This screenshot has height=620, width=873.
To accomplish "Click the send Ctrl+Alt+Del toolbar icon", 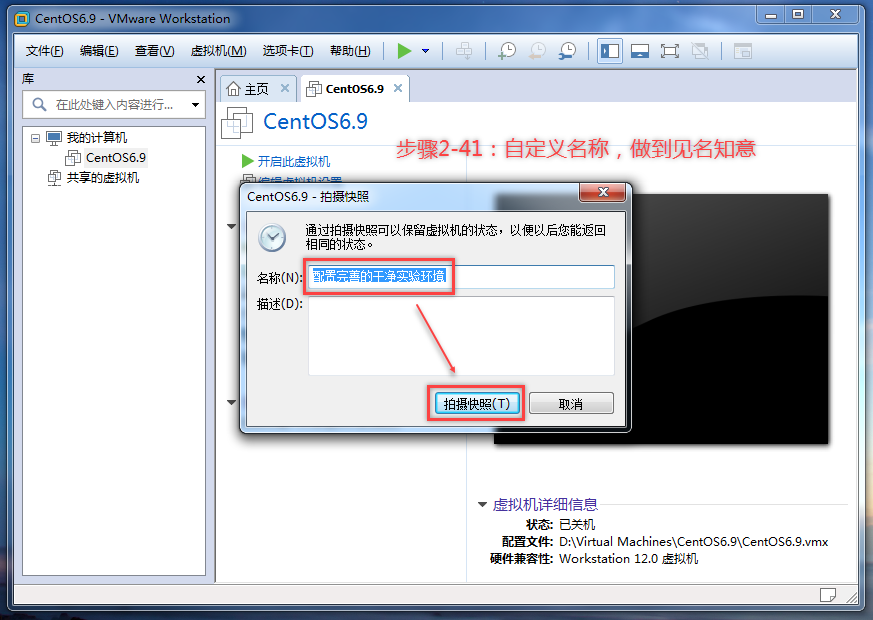I will pos(464,51).
